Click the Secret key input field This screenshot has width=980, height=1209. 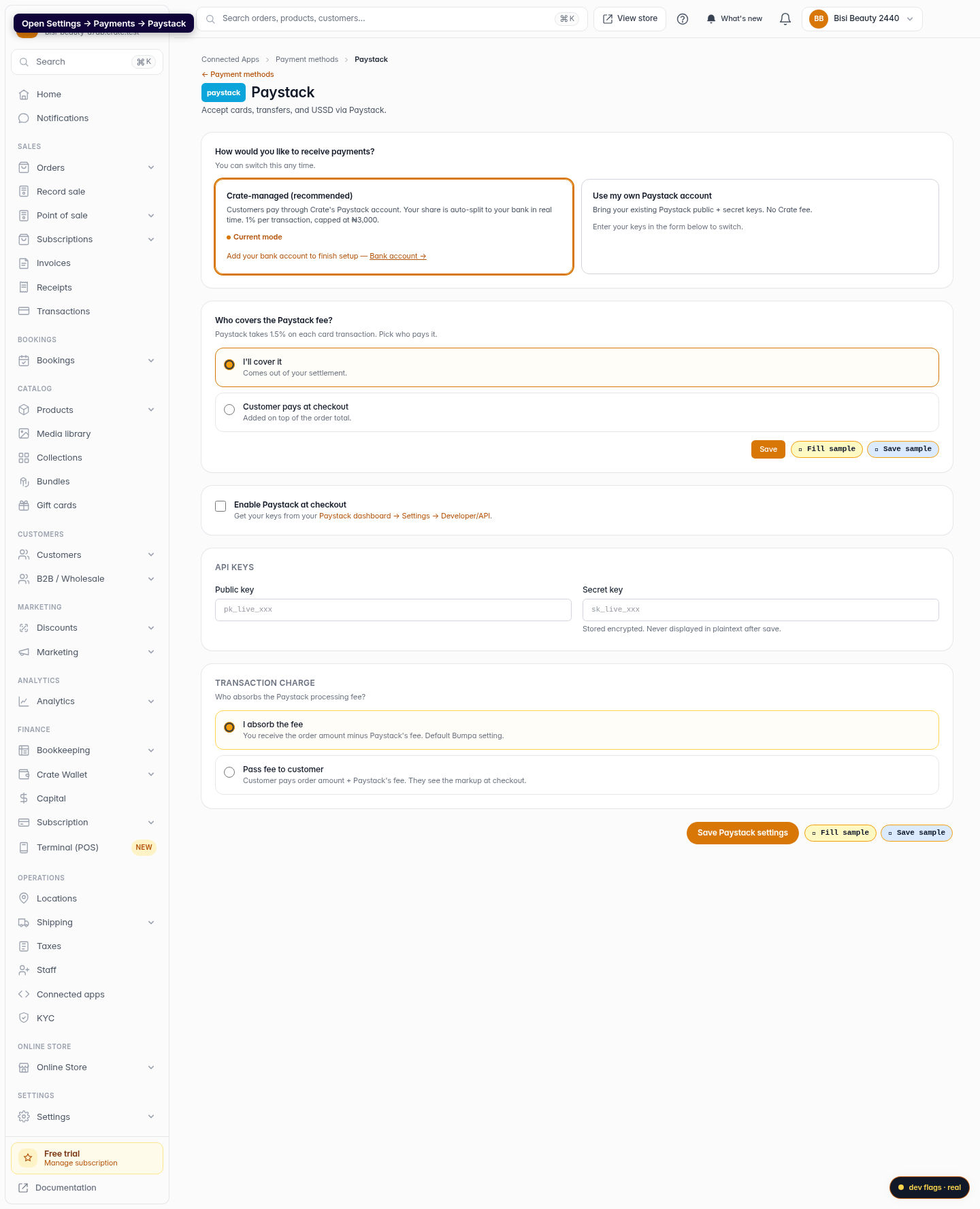pos(761,610)
